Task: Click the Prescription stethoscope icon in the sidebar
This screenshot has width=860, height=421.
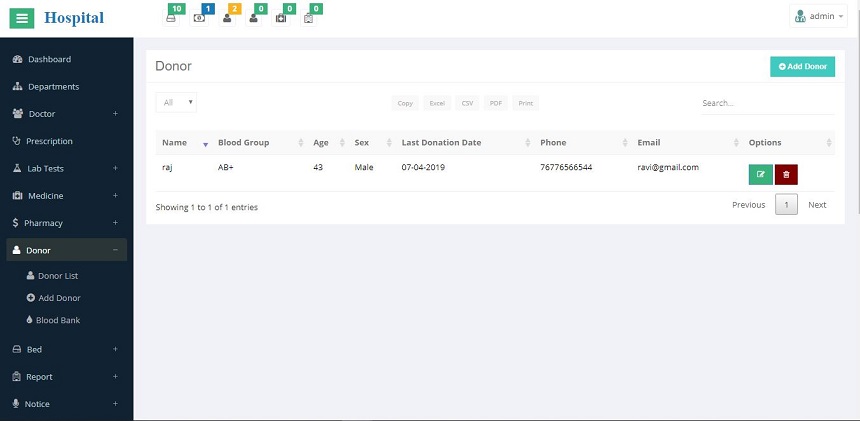Action: click(16, 141)
